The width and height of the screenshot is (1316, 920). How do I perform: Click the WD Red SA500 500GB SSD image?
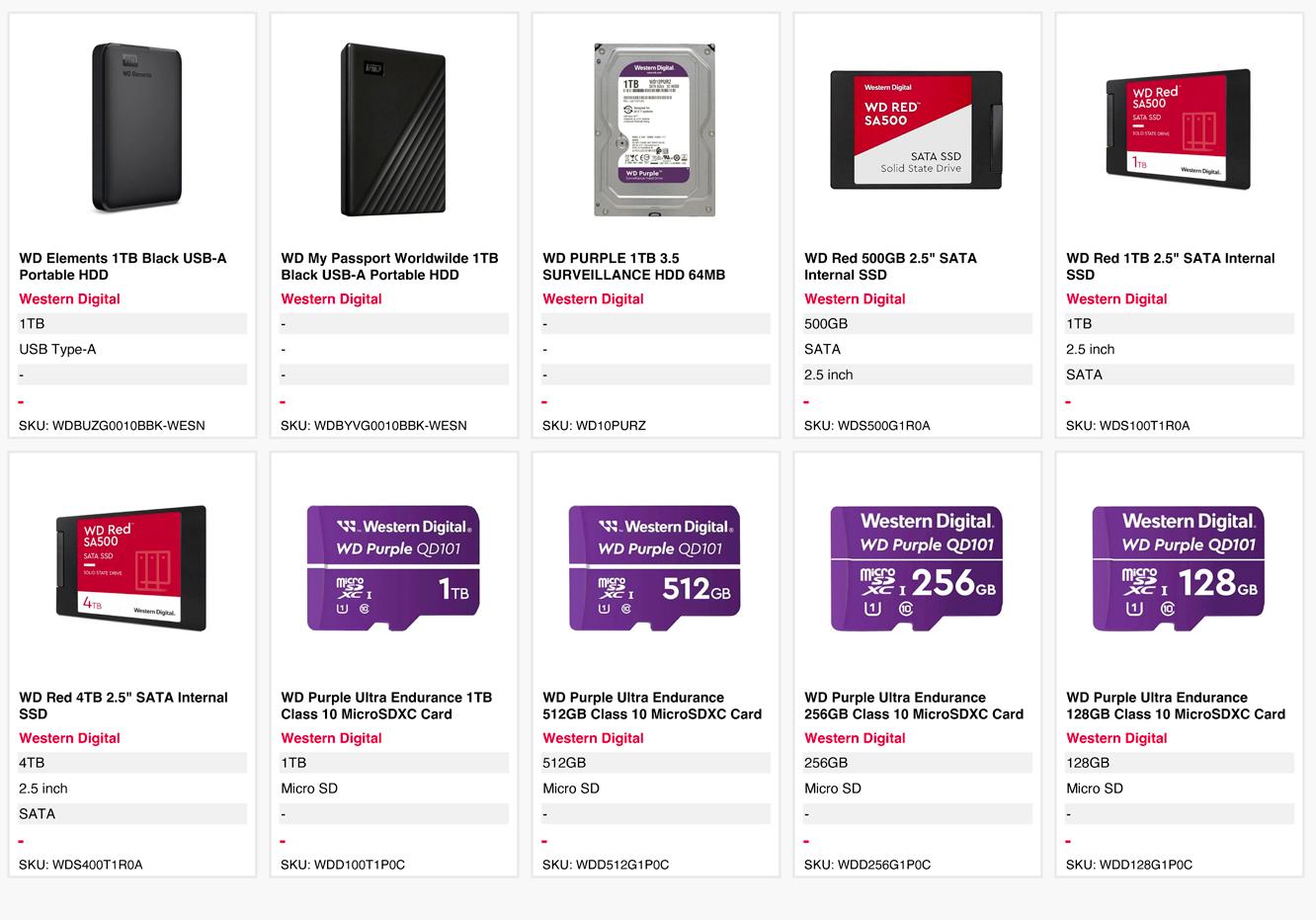coord(916,129)
